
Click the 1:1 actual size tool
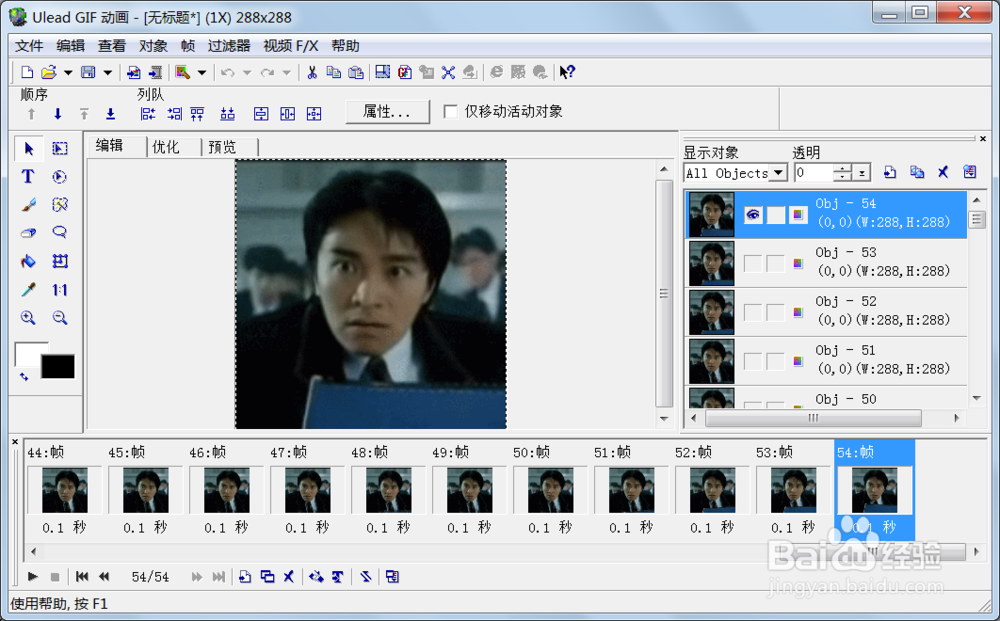pyautogui.click(x=60, y=289)
